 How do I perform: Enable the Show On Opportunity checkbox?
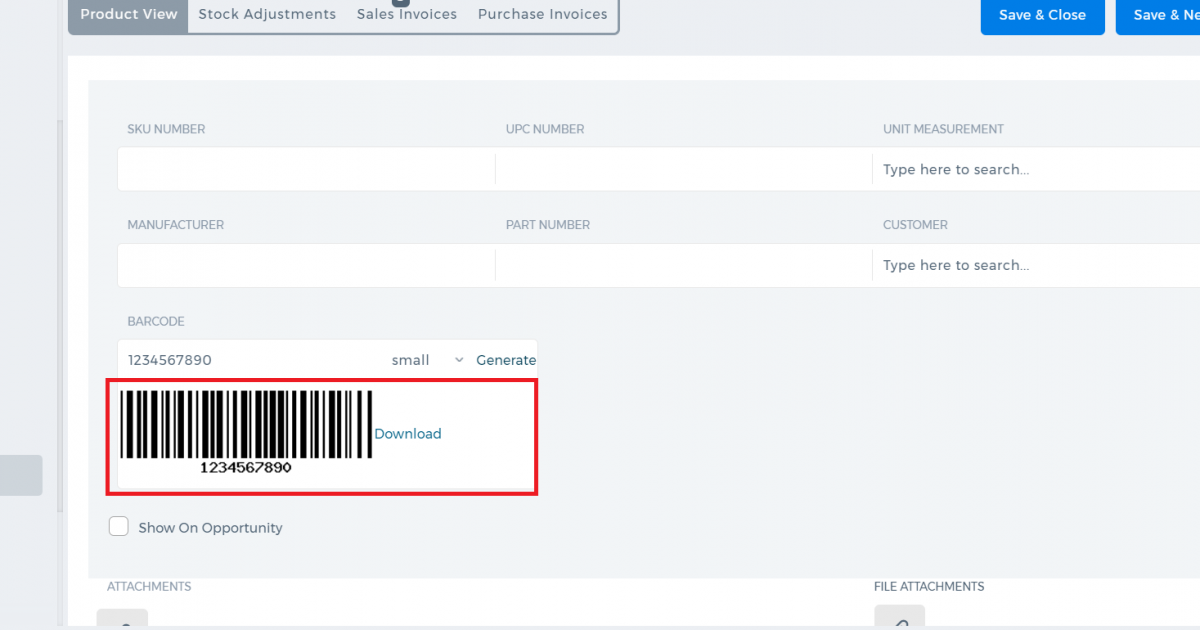(x=119, y=527)
